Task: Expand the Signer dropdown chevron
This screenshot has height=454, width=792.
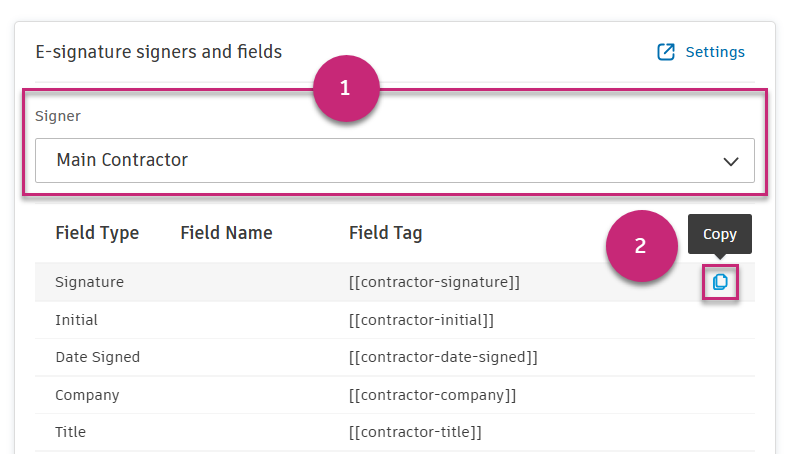Action: pos(731,161)
